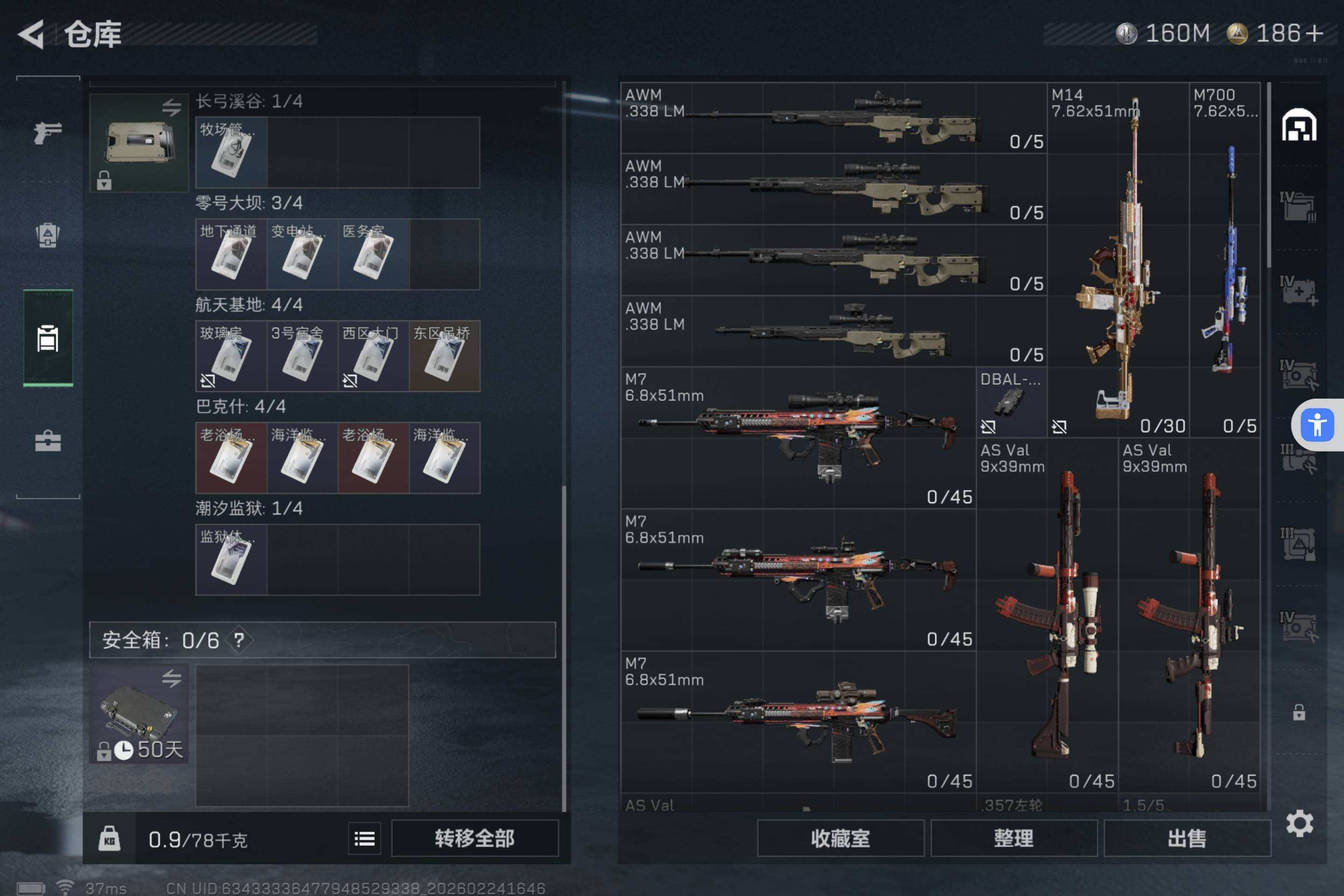The height and width of the screenshot is (896, 1344).
Task: Switch to the tactical vest sidebar tab
Action: point(48,235)
